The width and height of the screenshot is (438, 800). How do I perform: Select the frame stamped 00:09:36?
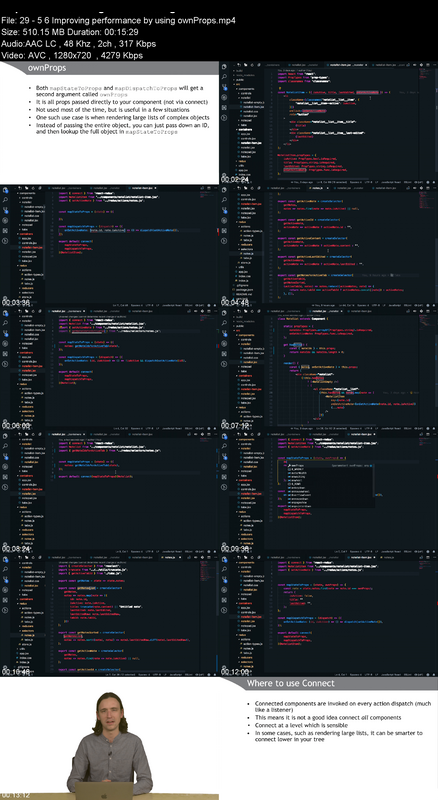(329, 493)
